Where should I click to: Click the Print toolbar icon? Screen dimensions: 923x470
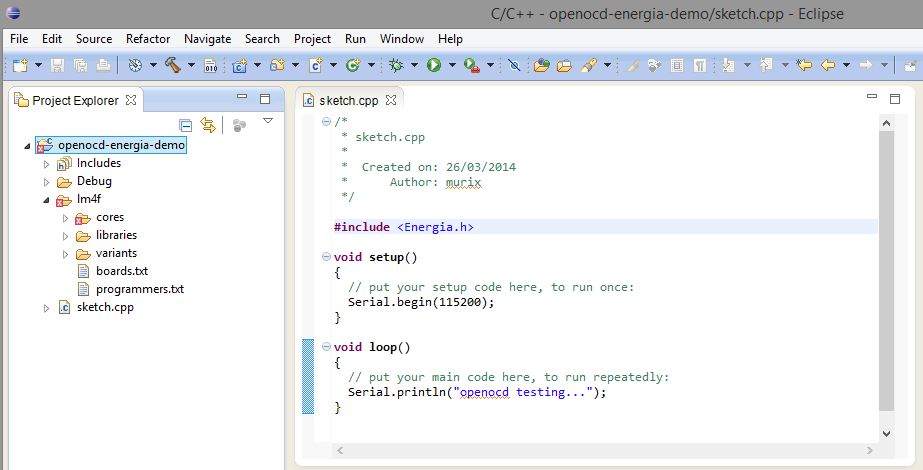[x=103, y=65]
